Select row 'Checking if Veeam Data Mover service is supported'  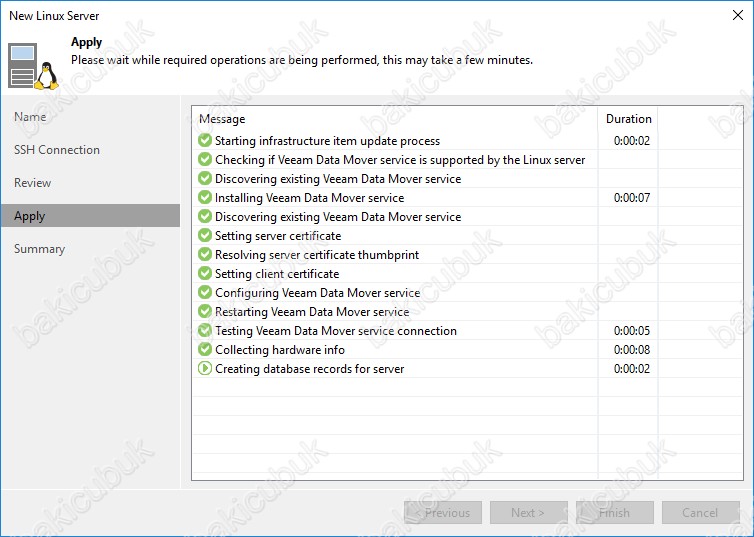tap(467, 160)
